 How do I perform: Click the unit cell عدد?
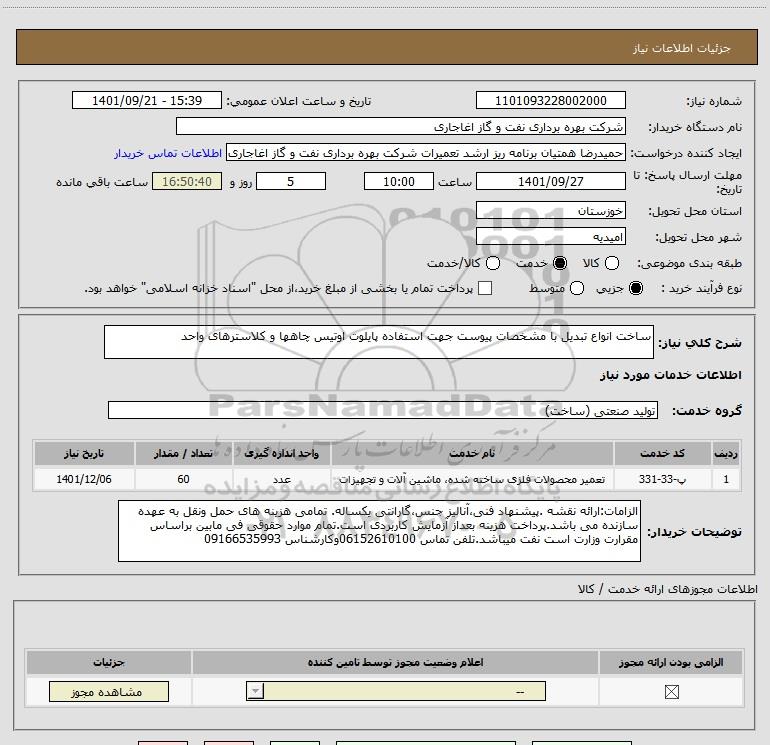[281, 479]
